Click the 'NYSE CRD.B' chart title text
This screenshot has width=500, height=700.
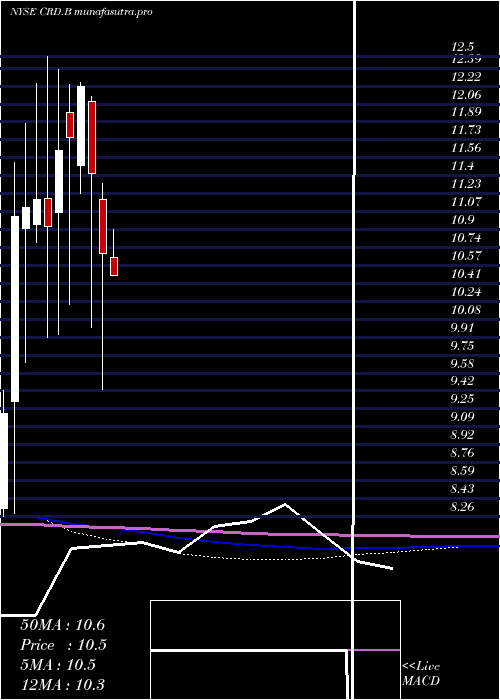pos(42,12)
